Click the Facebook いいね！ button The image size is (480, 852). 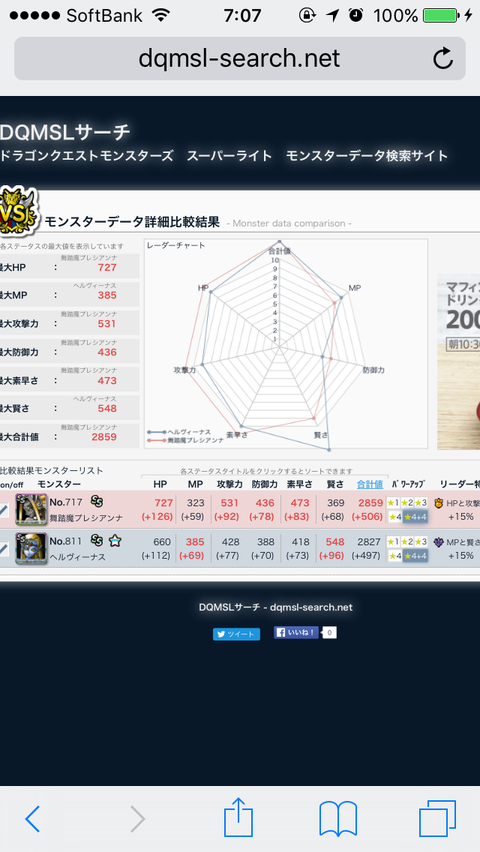point(296,632)
